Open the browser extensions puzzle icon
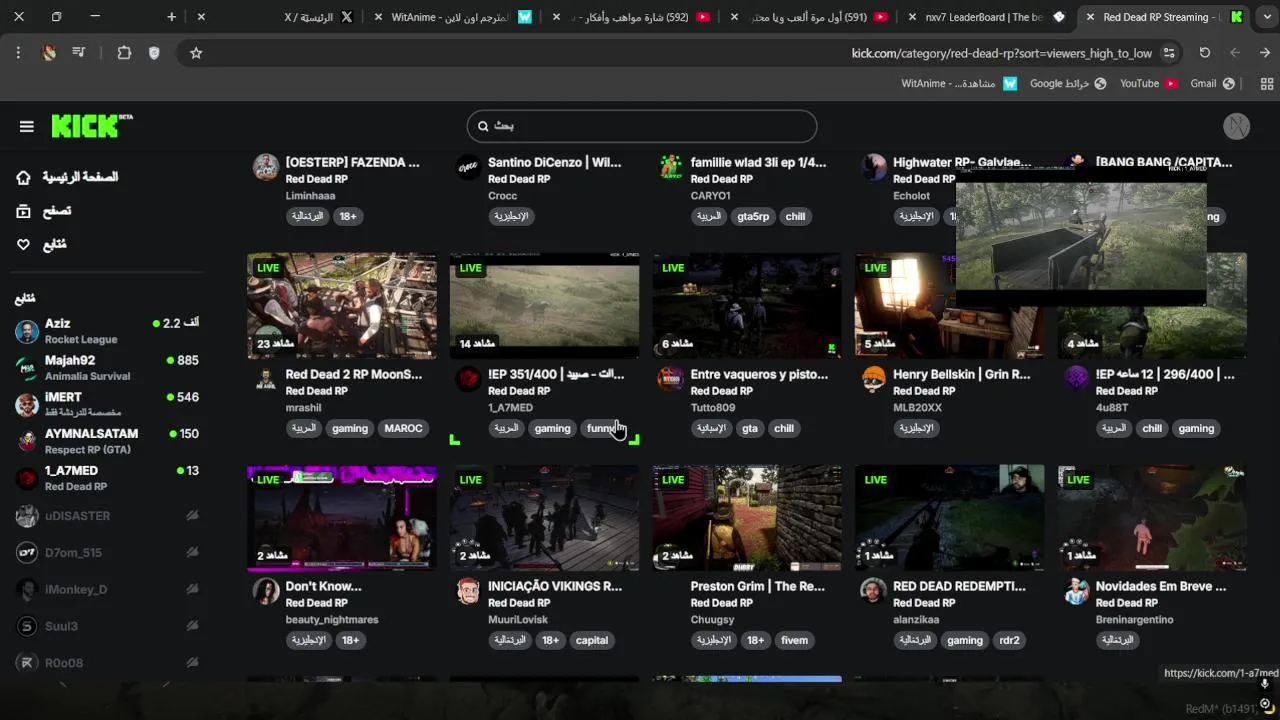The width and height of the screenshot is (1280, 720). point(124,53)
